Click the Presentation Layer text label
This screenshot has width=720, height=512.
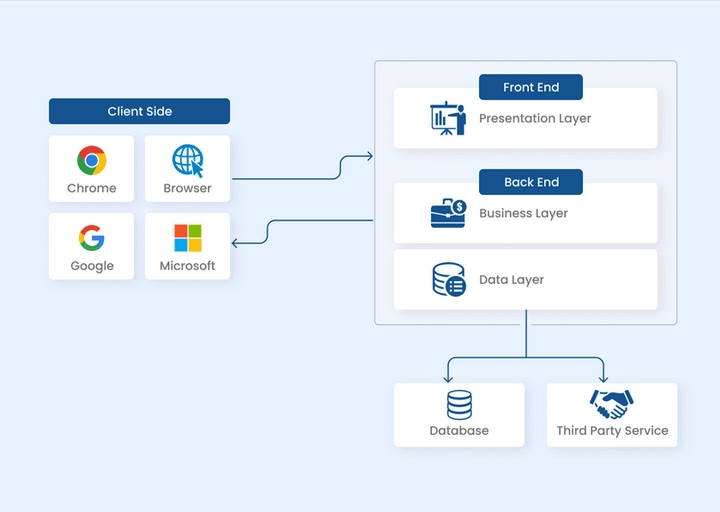coord(535,118)
